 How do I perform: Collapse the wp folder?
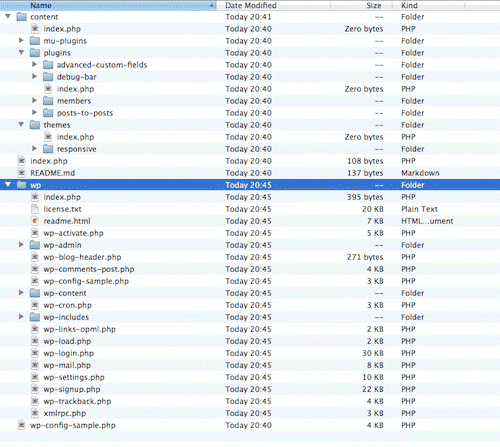pos(8,184)
